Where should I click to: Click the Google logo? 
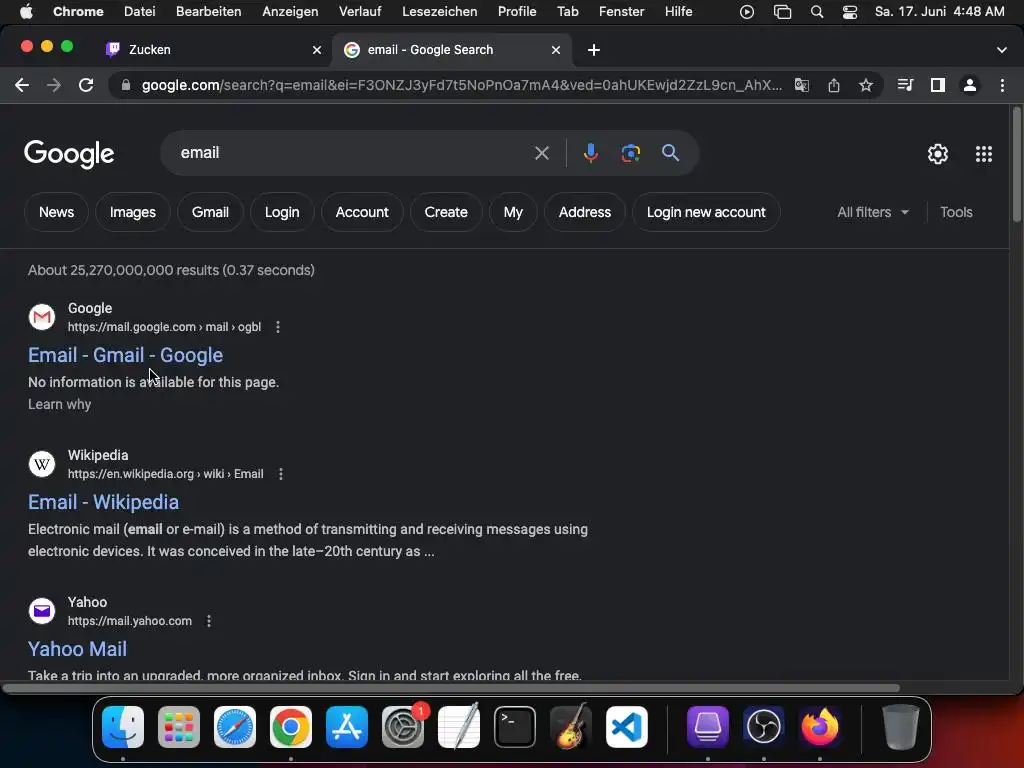point(69,154)
